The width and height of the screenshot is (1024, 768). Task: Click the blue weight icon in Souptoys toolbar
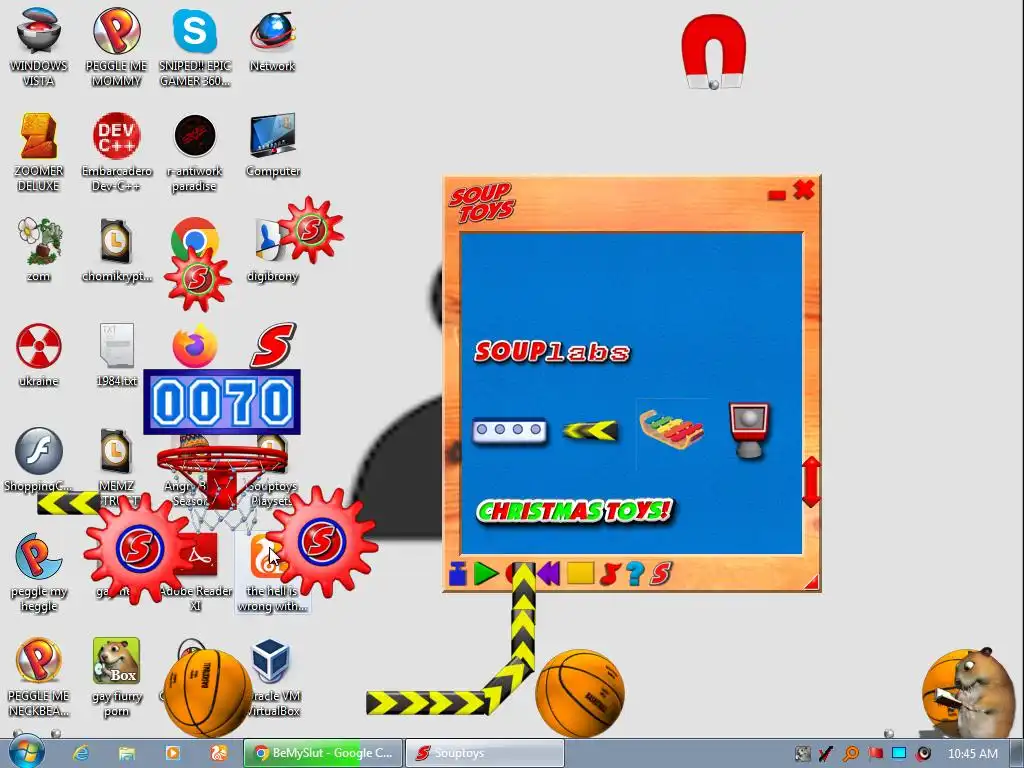458,575
